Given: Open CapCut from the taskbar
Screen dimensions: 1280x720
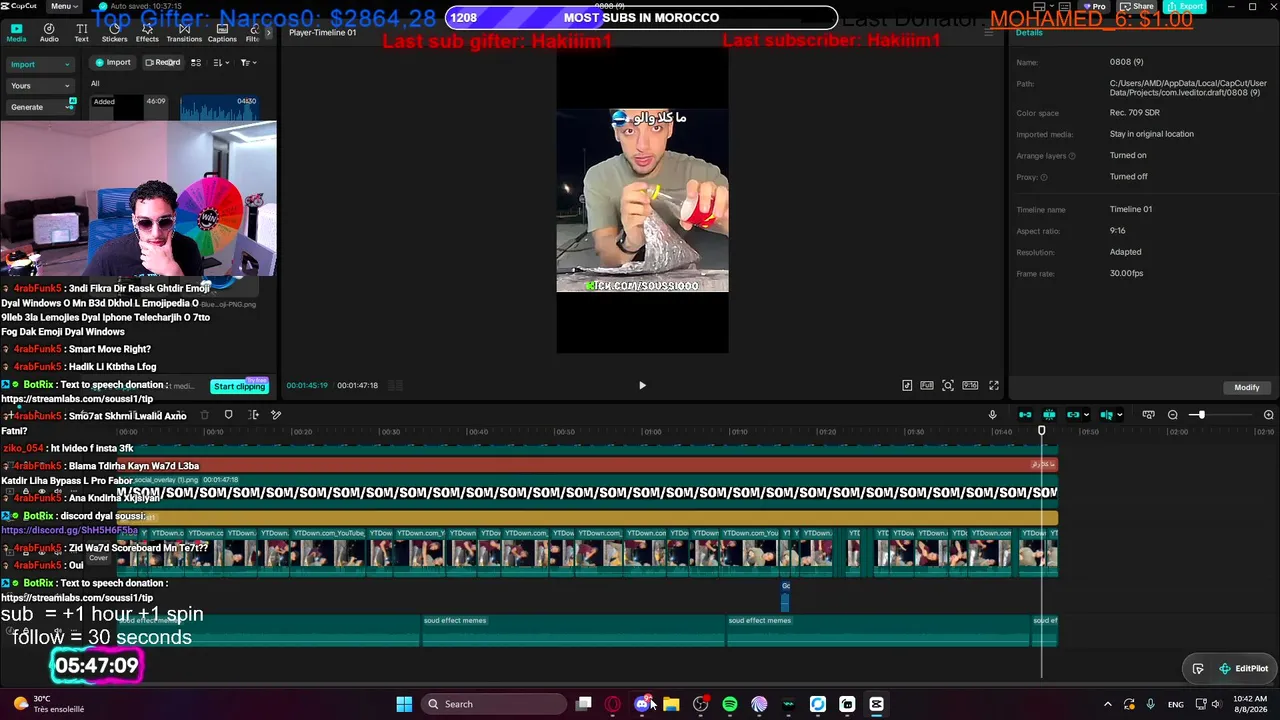Looking at the screenshot, I should (877, 704).
